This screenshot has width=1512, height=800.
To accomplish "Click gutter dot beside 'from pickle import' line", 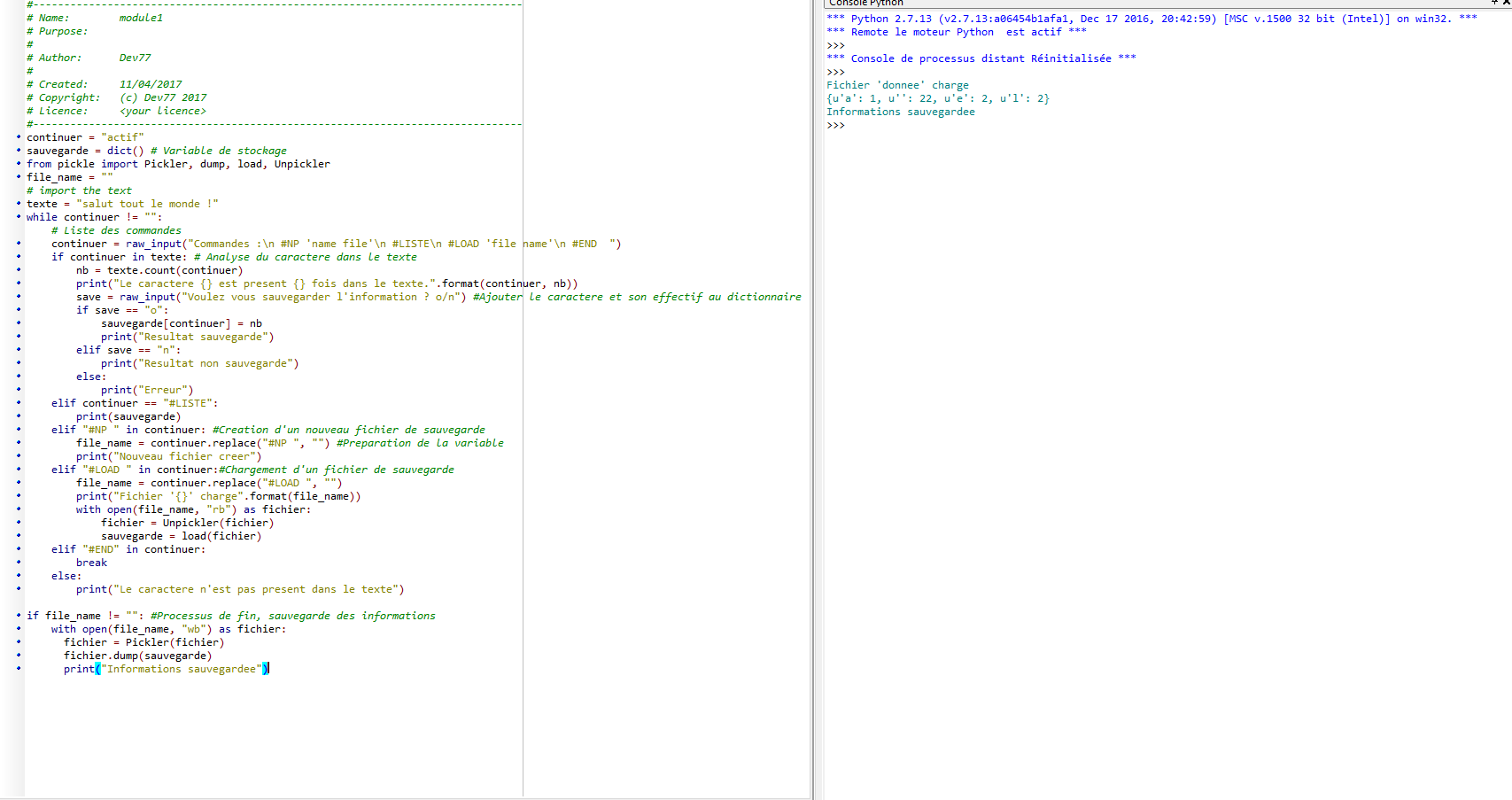I will tap(19, 164).
